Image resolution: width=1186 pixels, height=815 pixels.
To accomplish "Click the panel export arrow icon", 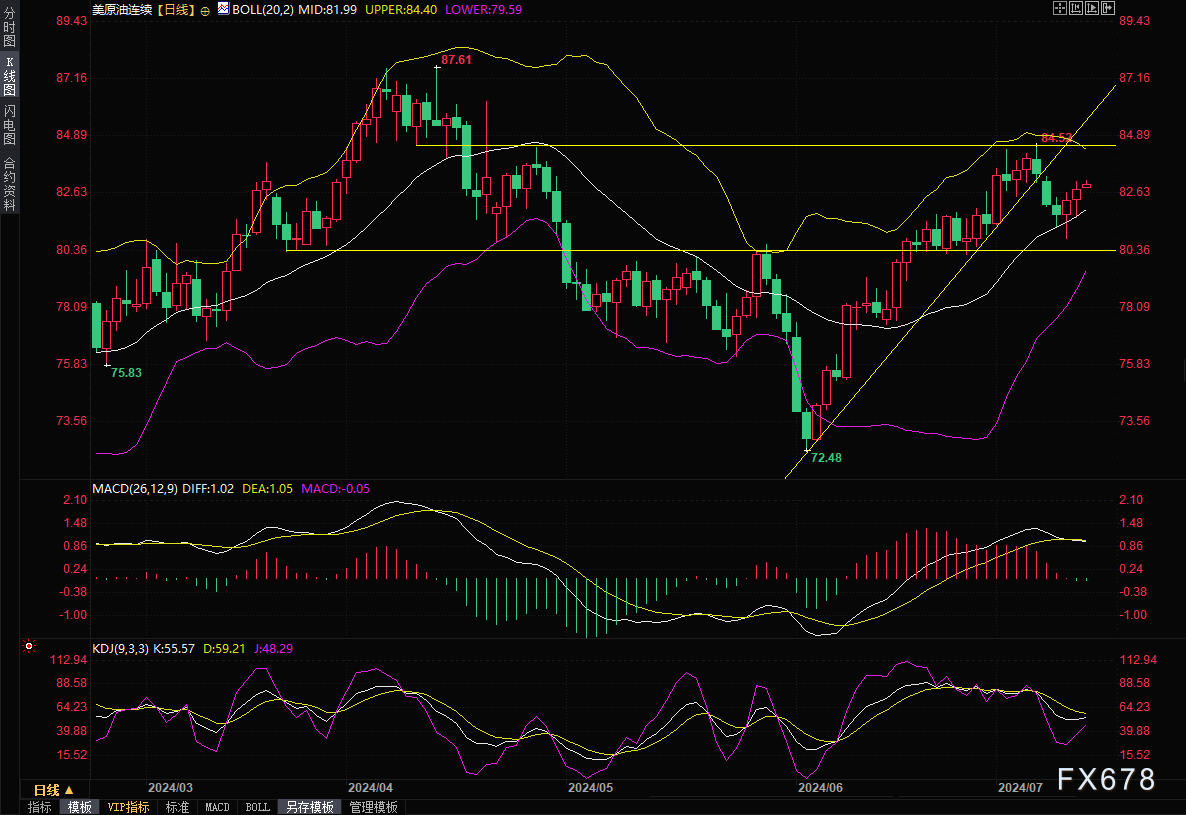I will coord(1108,8).
